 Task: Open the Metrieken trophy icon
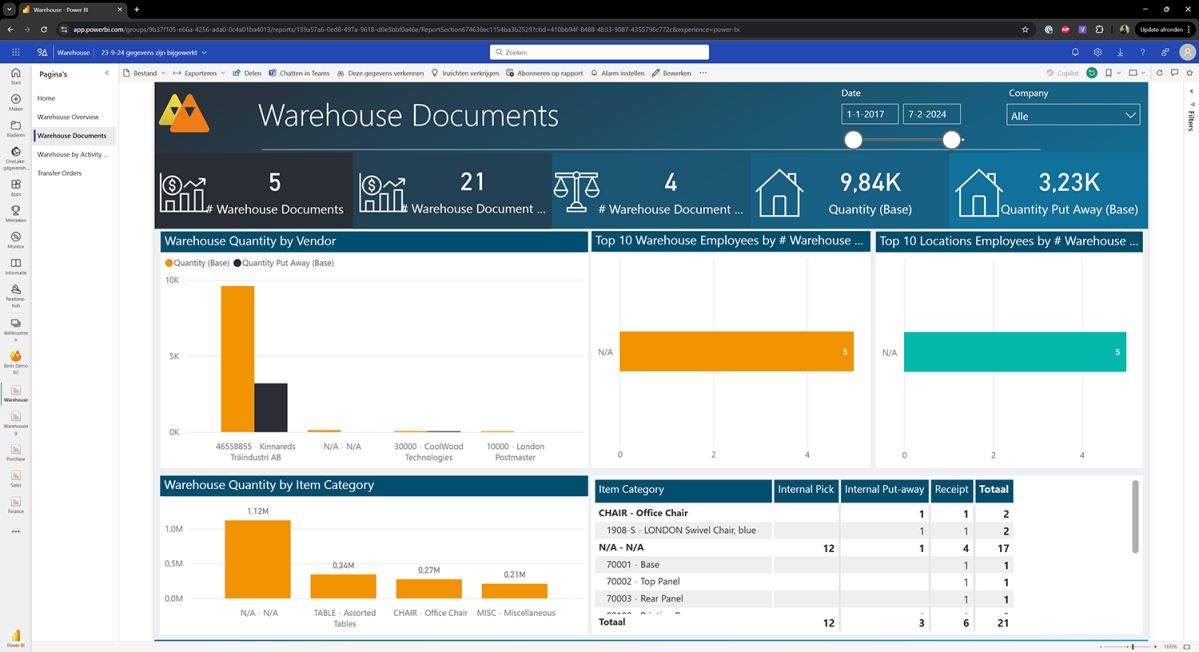(x=15, y=211)
